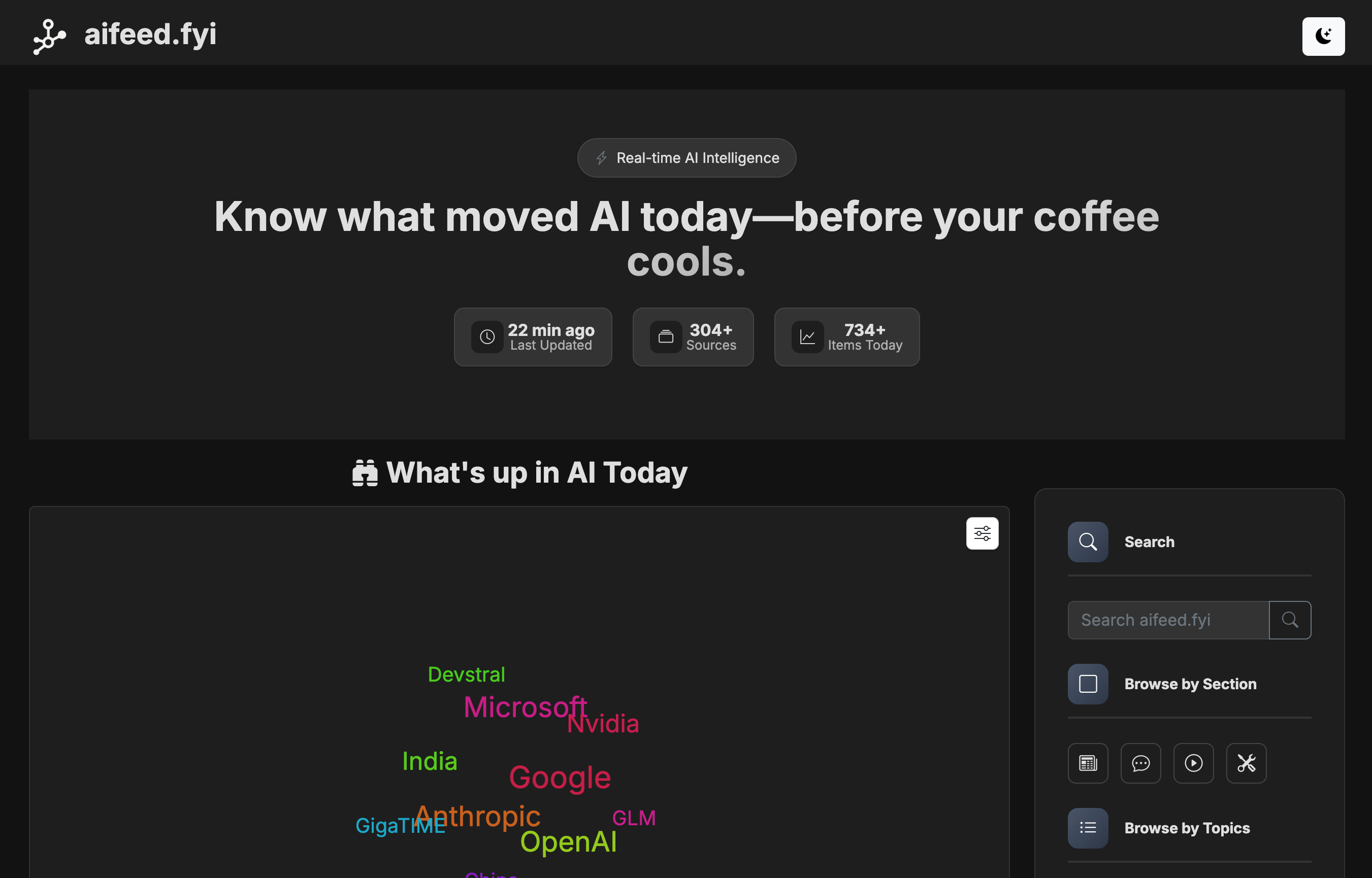Browse the news articles section icon

click(x=1088, y=763)
